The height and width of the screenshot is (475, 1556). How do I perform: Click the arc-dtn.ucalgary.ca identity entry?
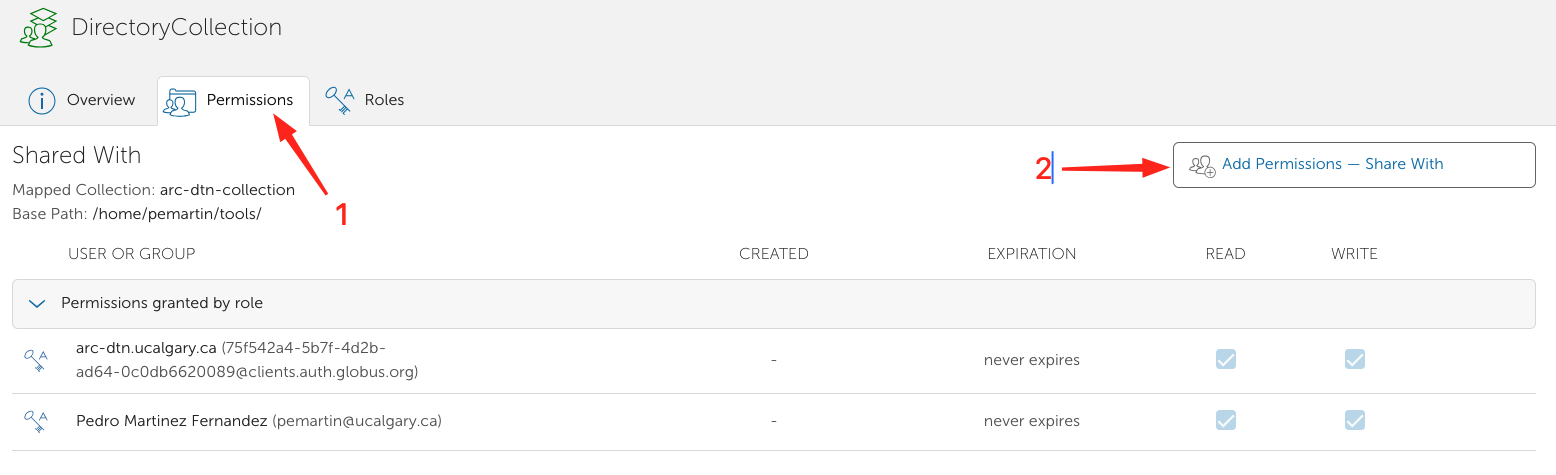coord(146,349)
